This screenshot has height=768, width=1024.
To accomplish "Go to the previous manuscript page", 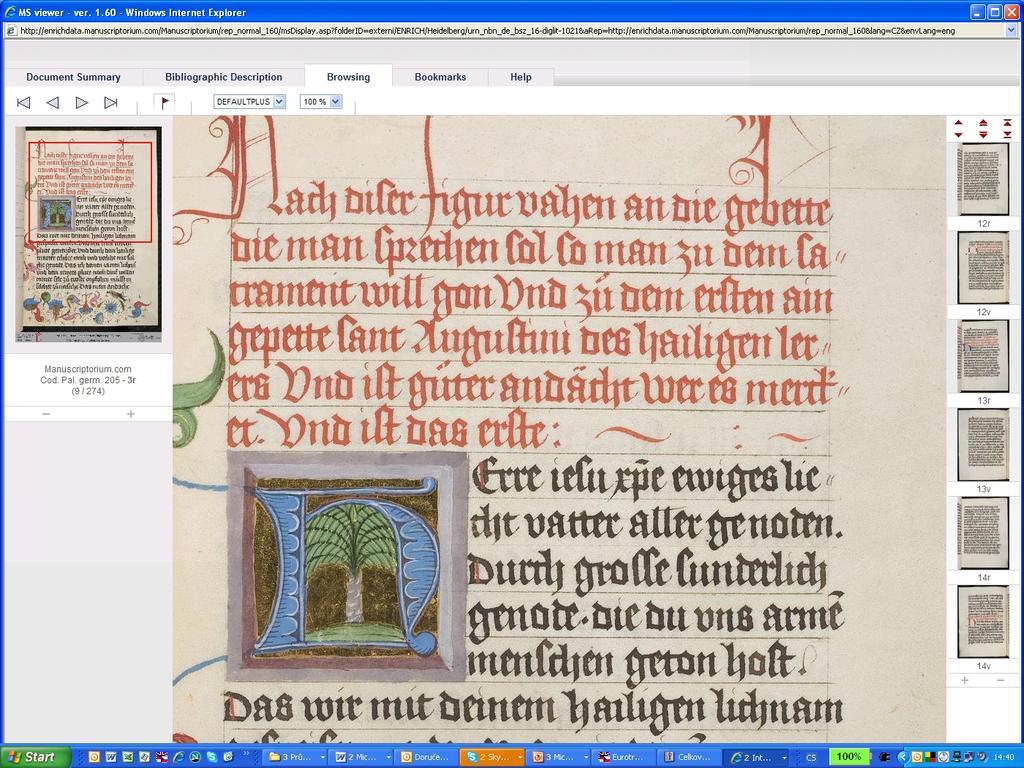I will tap(52, 103).
